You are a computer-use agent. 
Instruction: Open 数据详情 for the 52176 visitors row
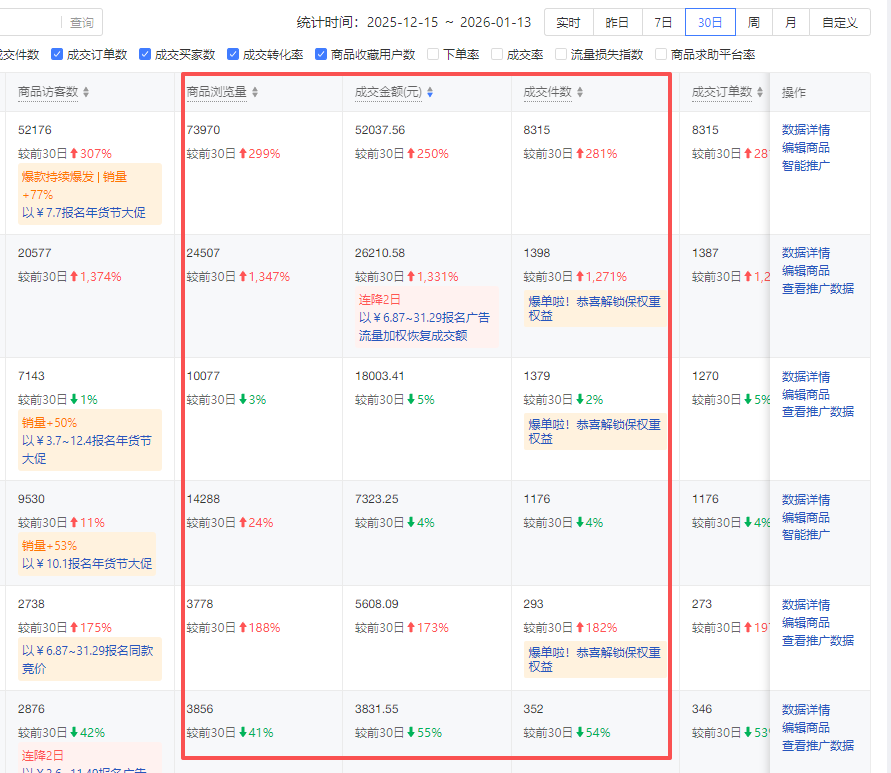tap(806, 130)
